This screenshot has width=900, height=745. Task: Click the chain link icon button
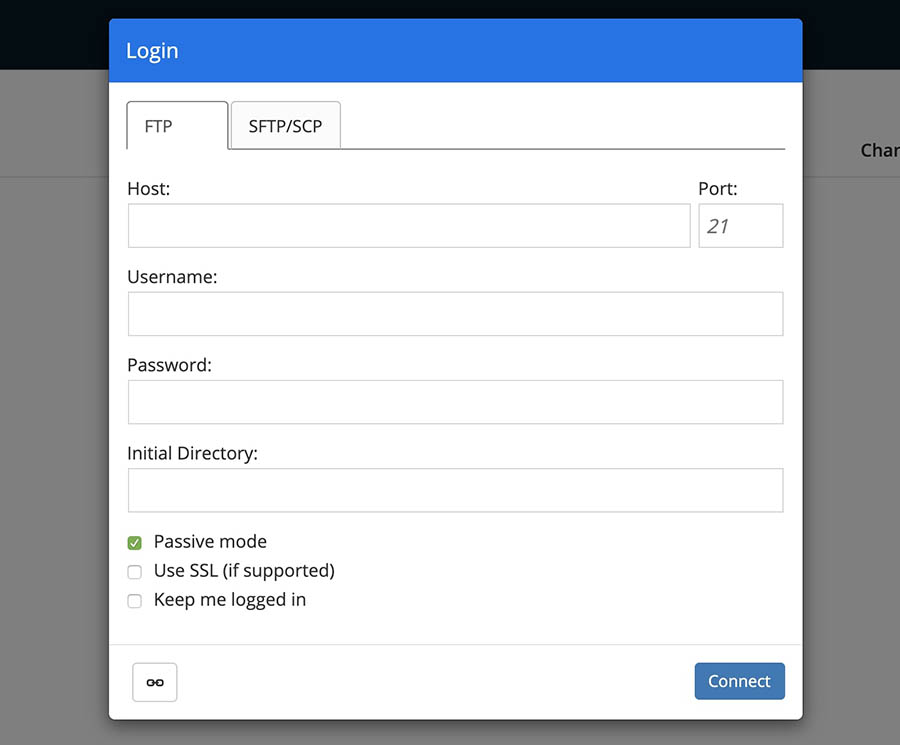[155, 682]
